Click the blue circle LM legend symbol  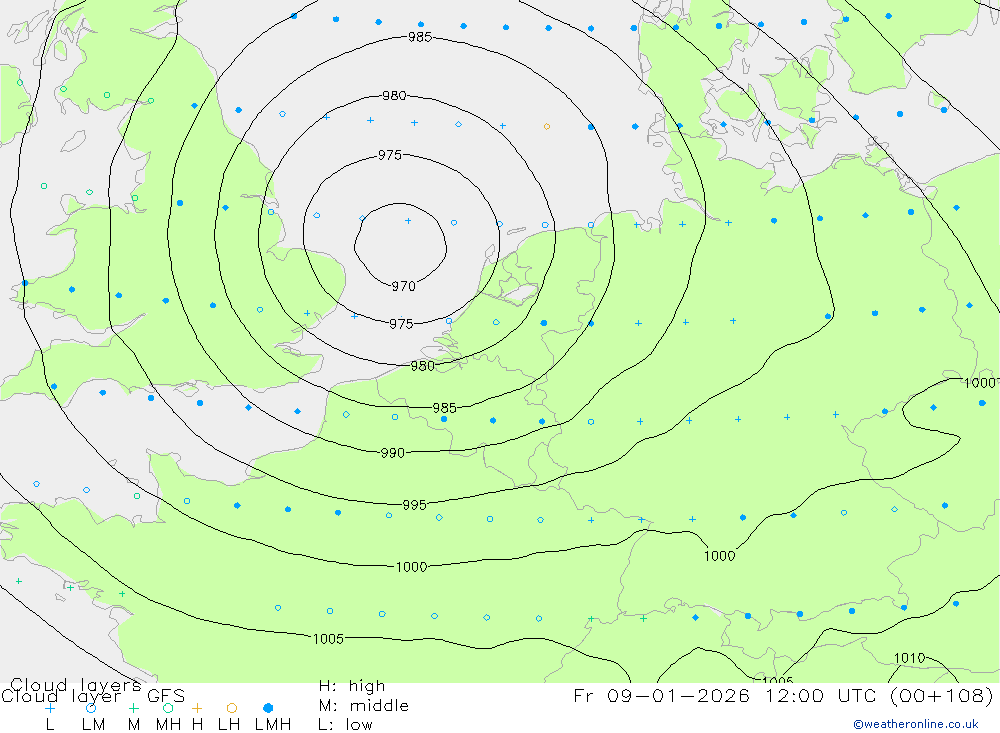click(91, 708)
